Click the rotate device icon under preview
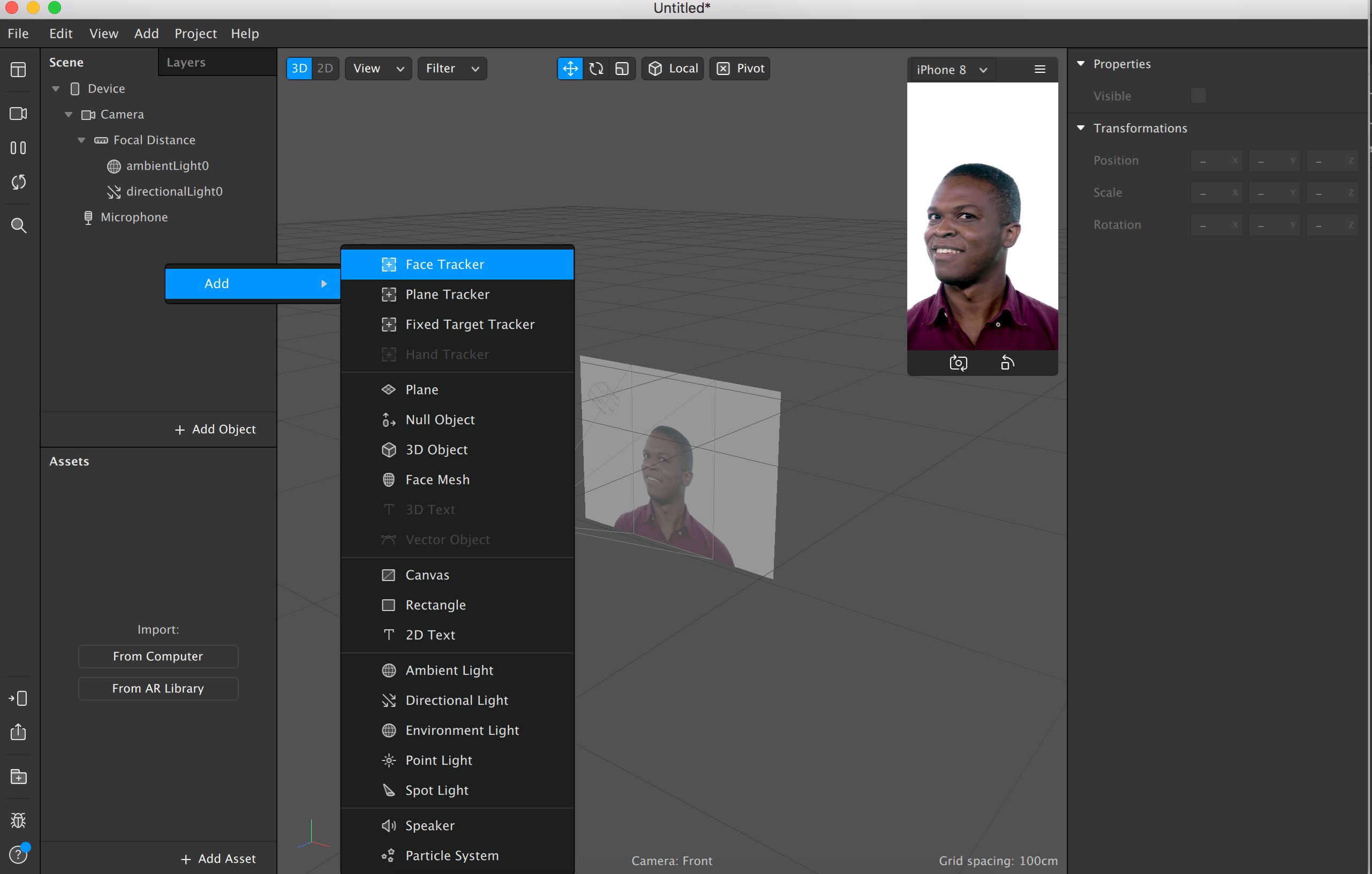 point(1007,363)
